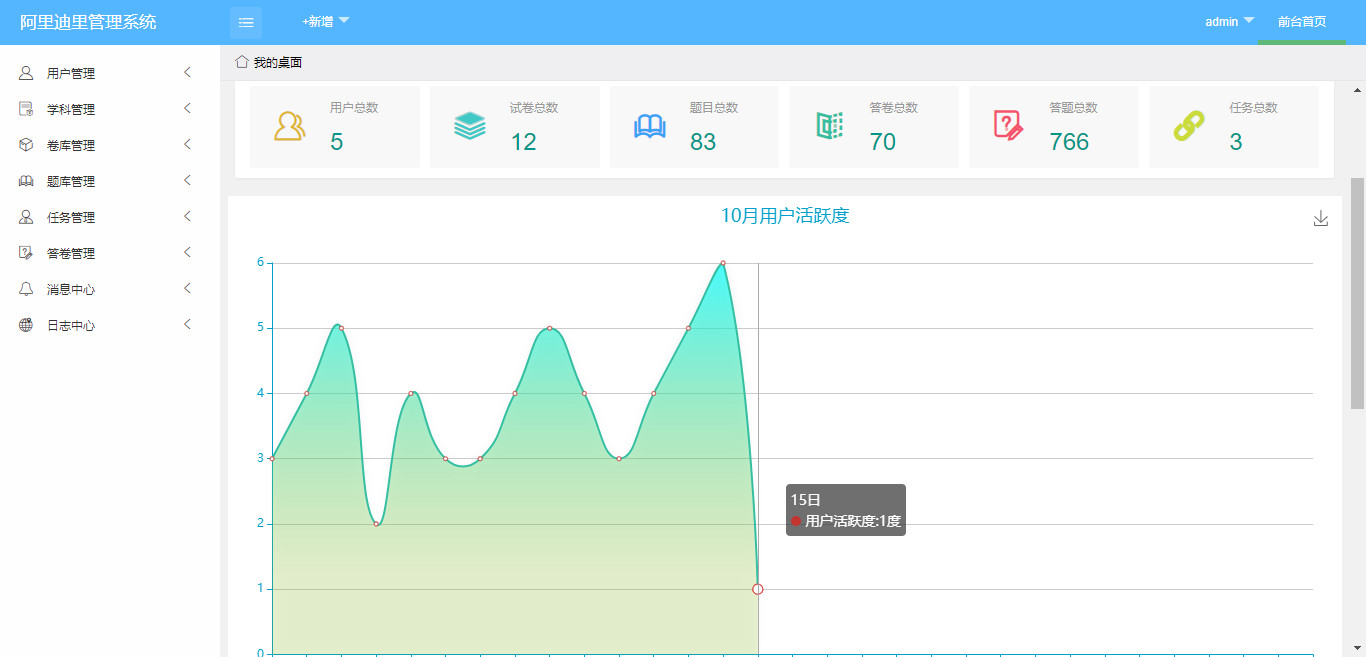Open the +新增 dropdown menu
The width and height of the screenshot is (1366, 657).
pyautogui.click(x=326, y=21)
